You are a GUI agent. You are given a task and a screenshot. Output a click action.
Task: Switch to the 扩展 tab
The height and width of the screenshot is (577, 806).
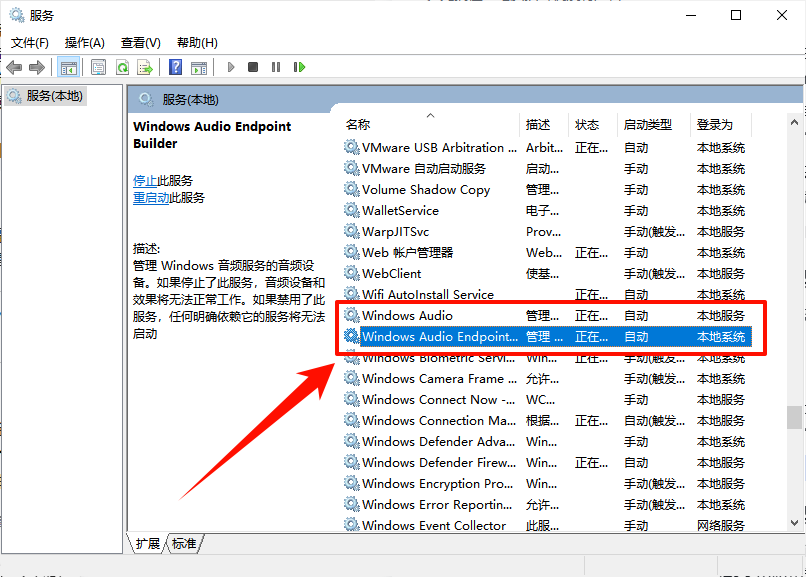[x=147, y=543]
